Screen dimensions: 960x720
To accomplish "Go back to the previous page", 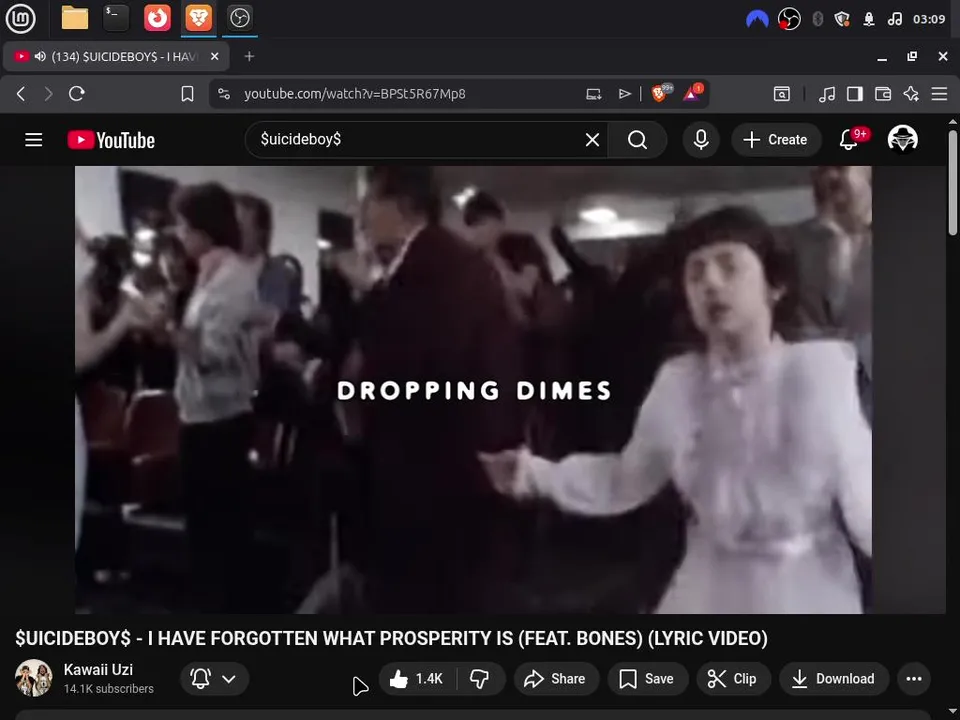I will [x=21, y=94].
